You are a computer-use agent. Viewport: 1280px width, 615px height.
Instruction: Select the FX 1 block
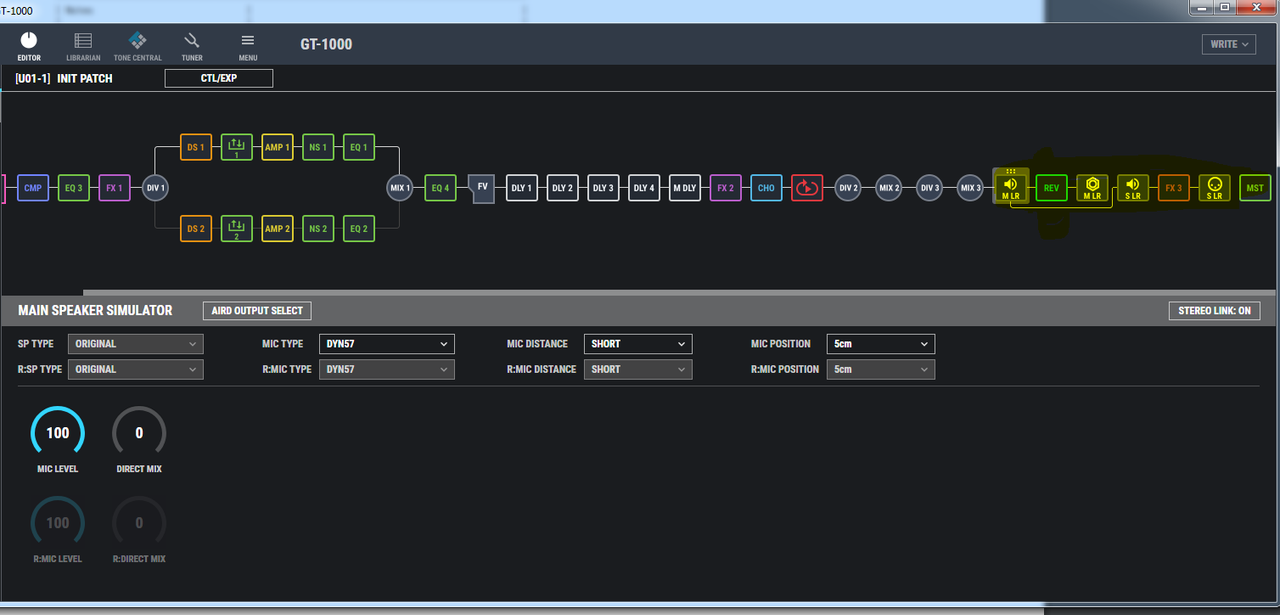click(x=115, y=187)
